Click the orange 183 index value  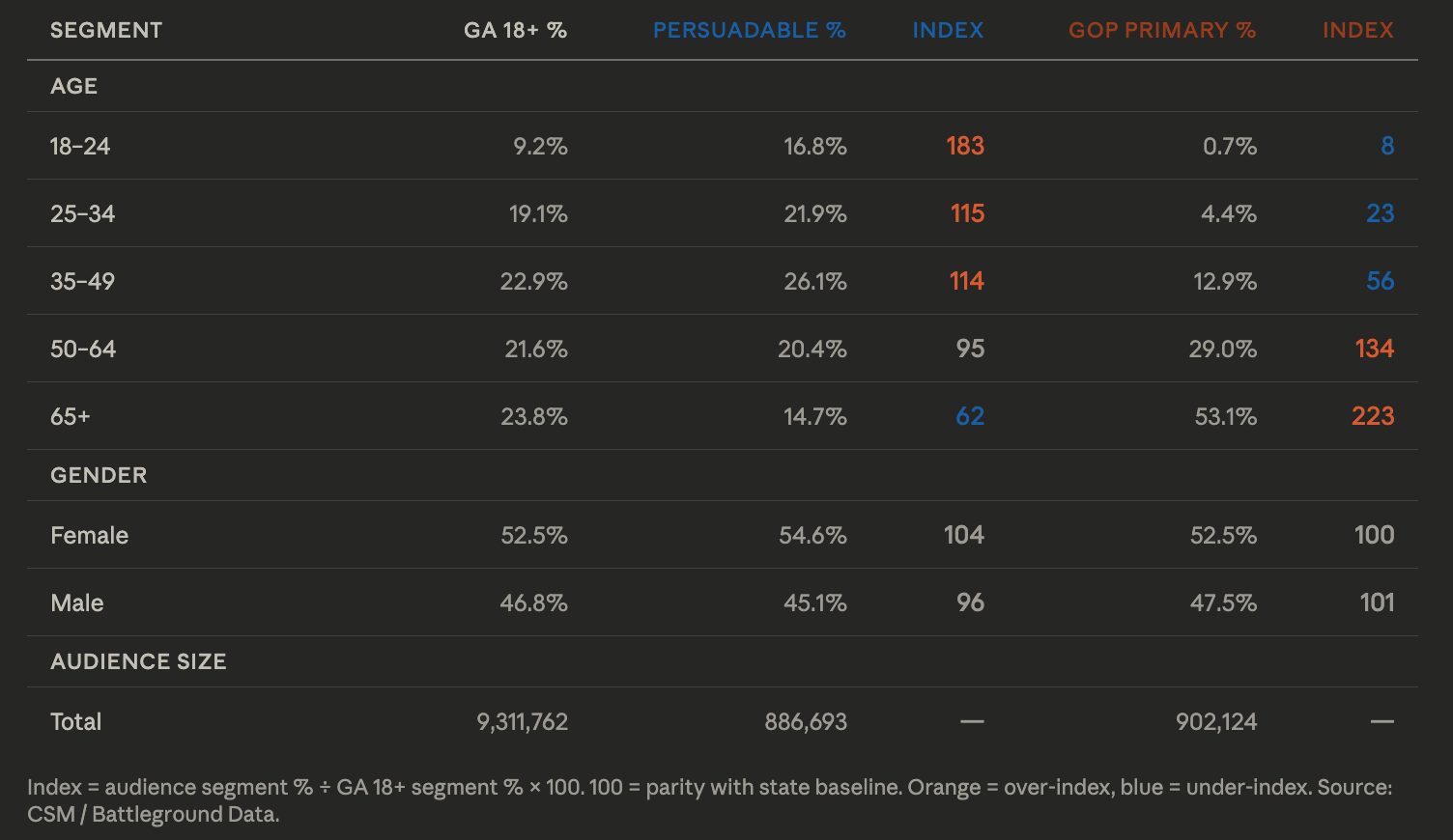[964, 146]
